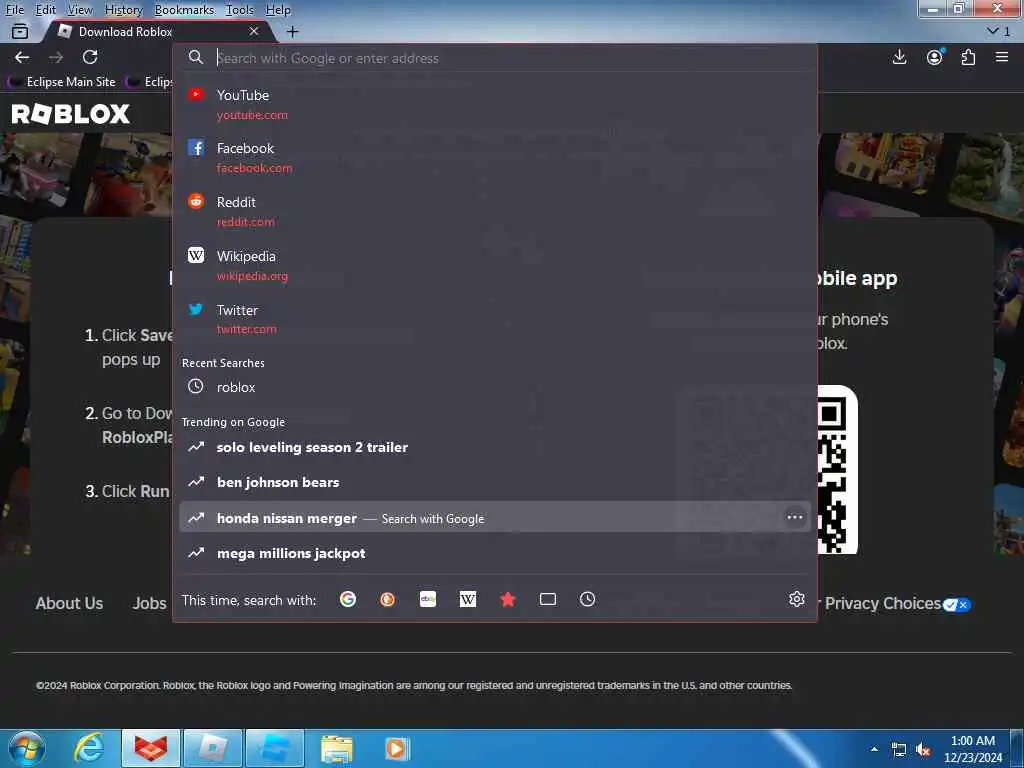Open the Downloads panel icon
This screenshot has width=1024, height=768.
899,57
